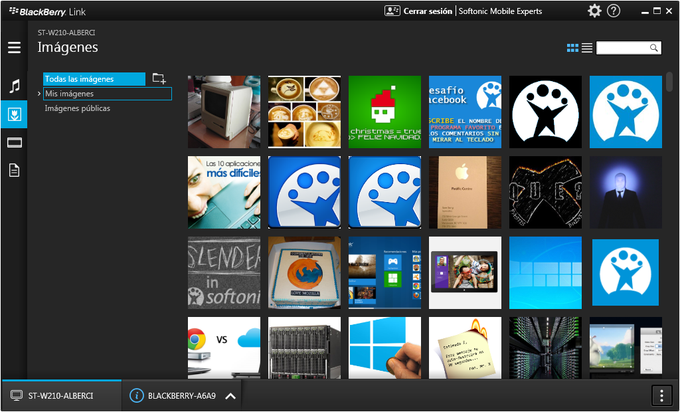Click the add new folder icon
The image size is (680, 412).
(x=159, y=78)
